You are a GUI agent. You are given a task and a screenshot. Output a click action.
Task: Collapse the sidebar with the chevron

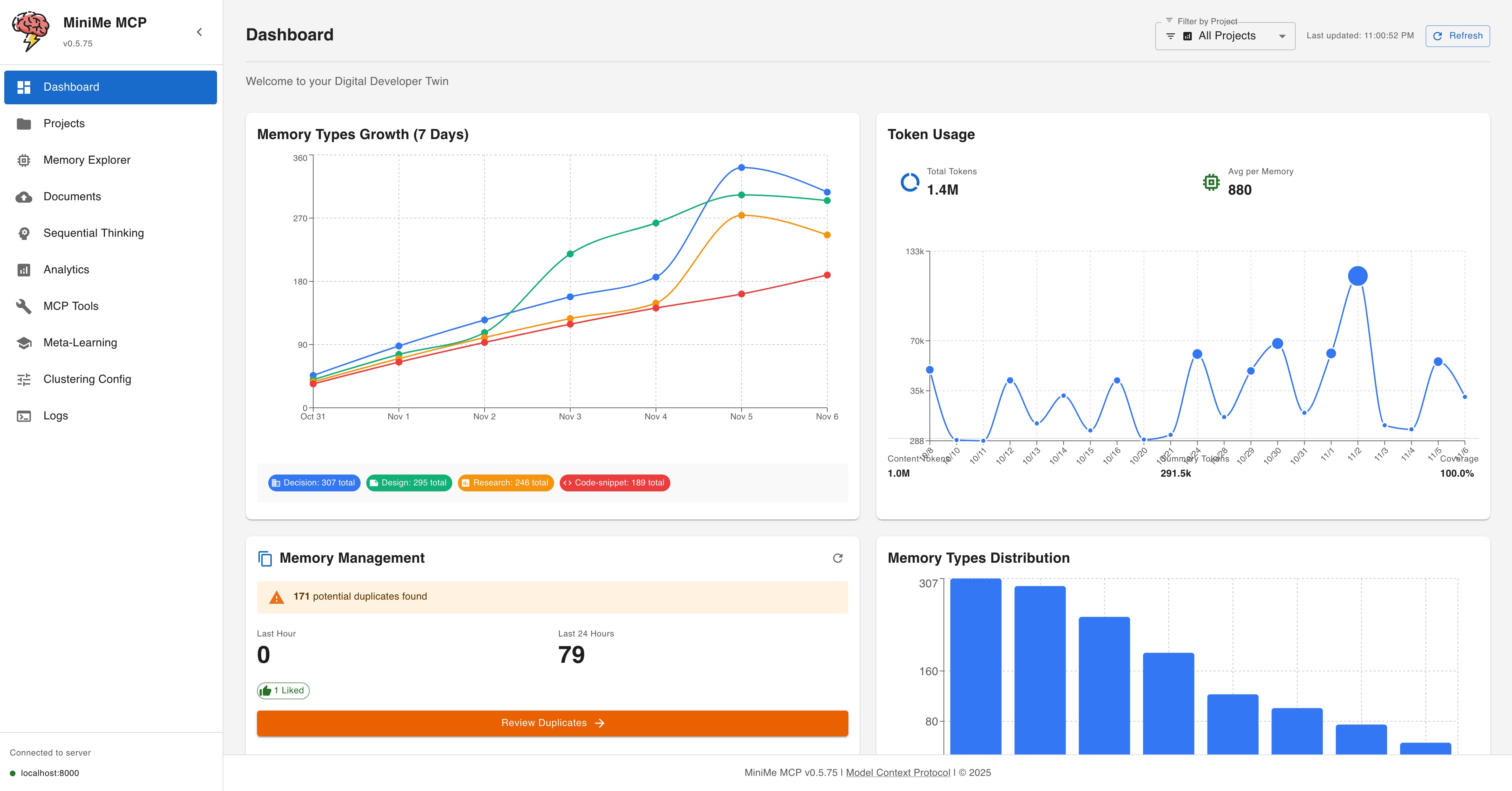(x=199, y=32)
